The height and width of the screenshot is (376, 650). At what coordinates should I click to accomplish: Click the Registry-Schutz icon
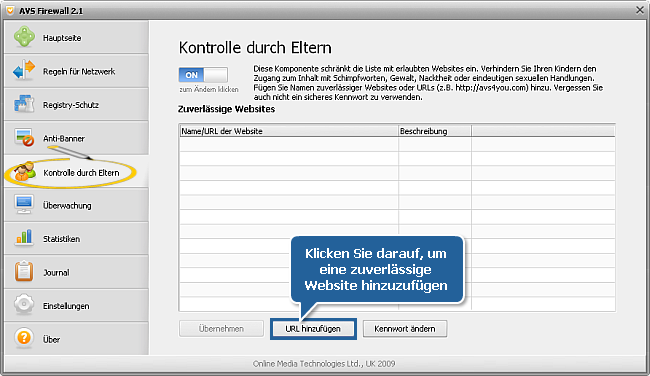coord(24,104)
